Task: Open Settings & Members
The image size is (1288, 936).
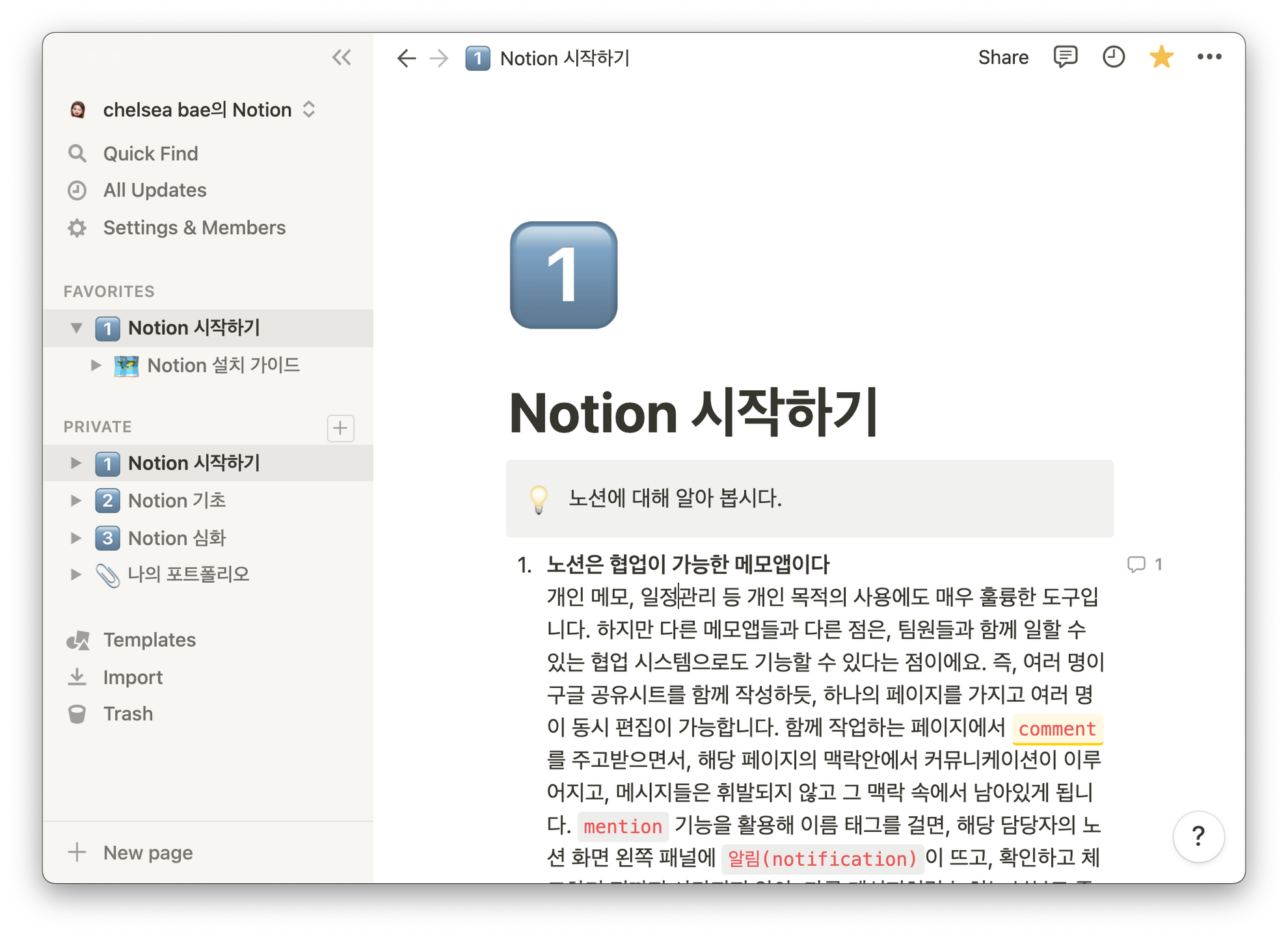Action: (194, 228)
